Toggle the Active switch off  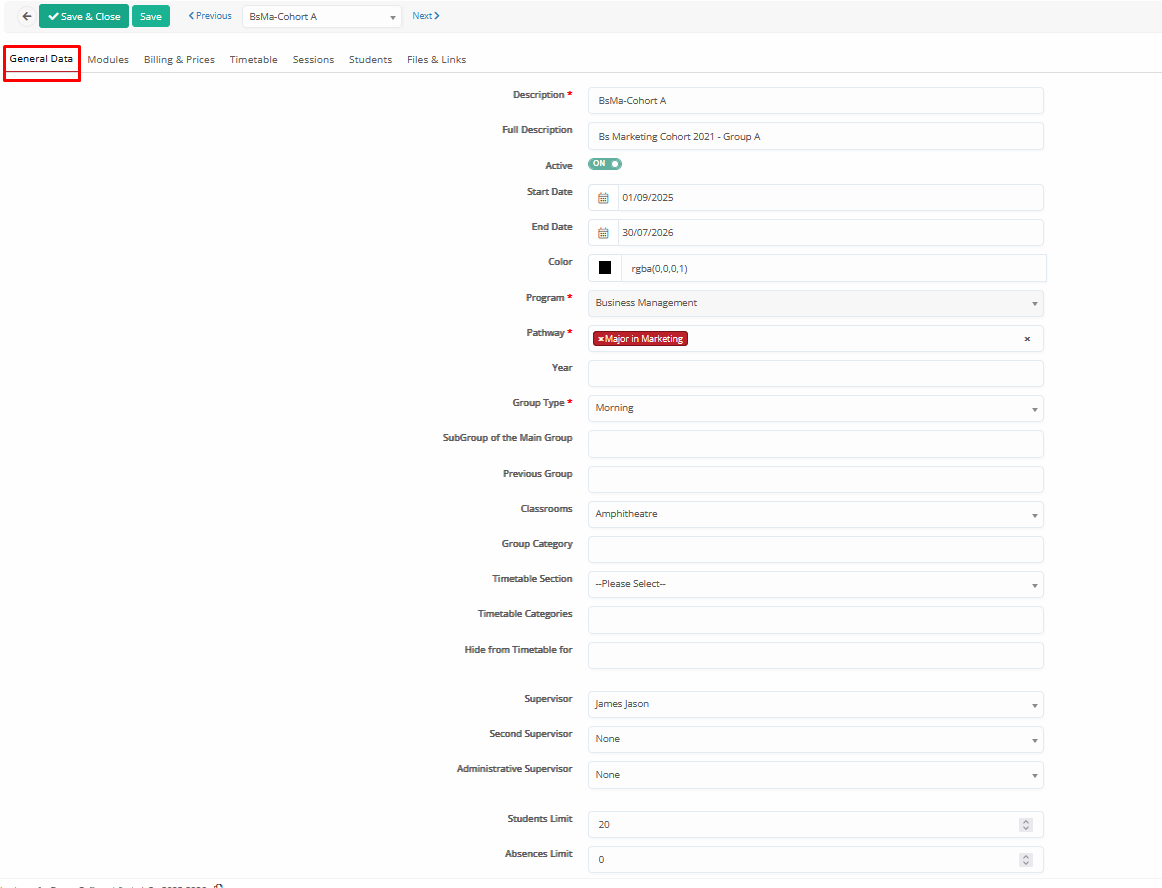pyautogui.click(x=605, y=164)
